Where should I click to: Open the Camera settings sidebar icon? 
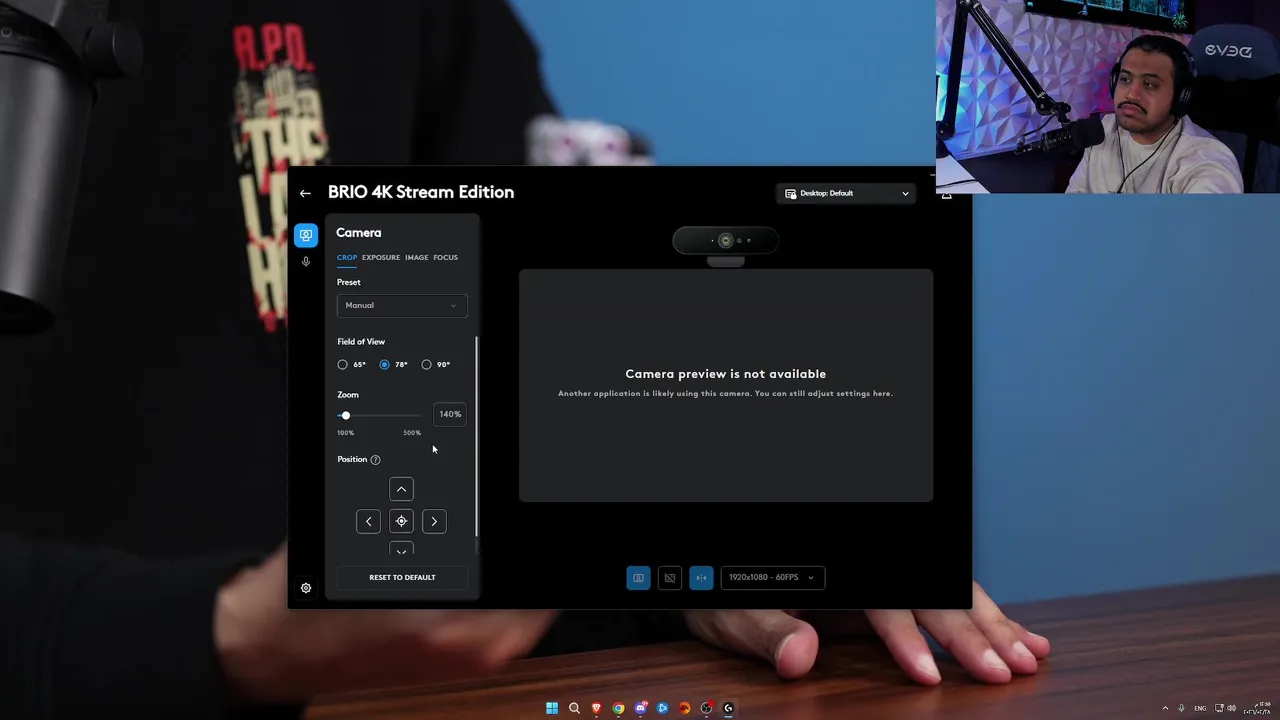point(306,235)
